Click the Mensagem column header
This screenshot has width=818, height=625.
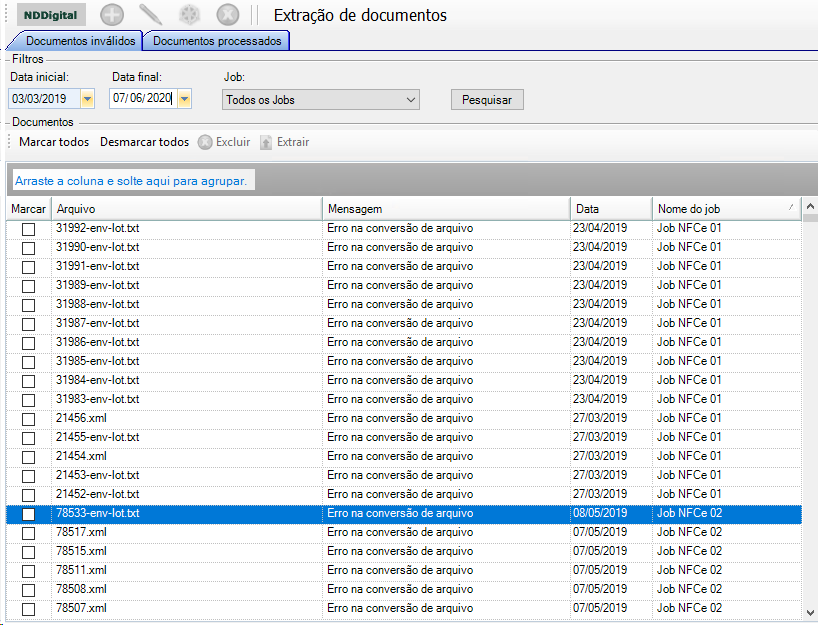[446, 209]
